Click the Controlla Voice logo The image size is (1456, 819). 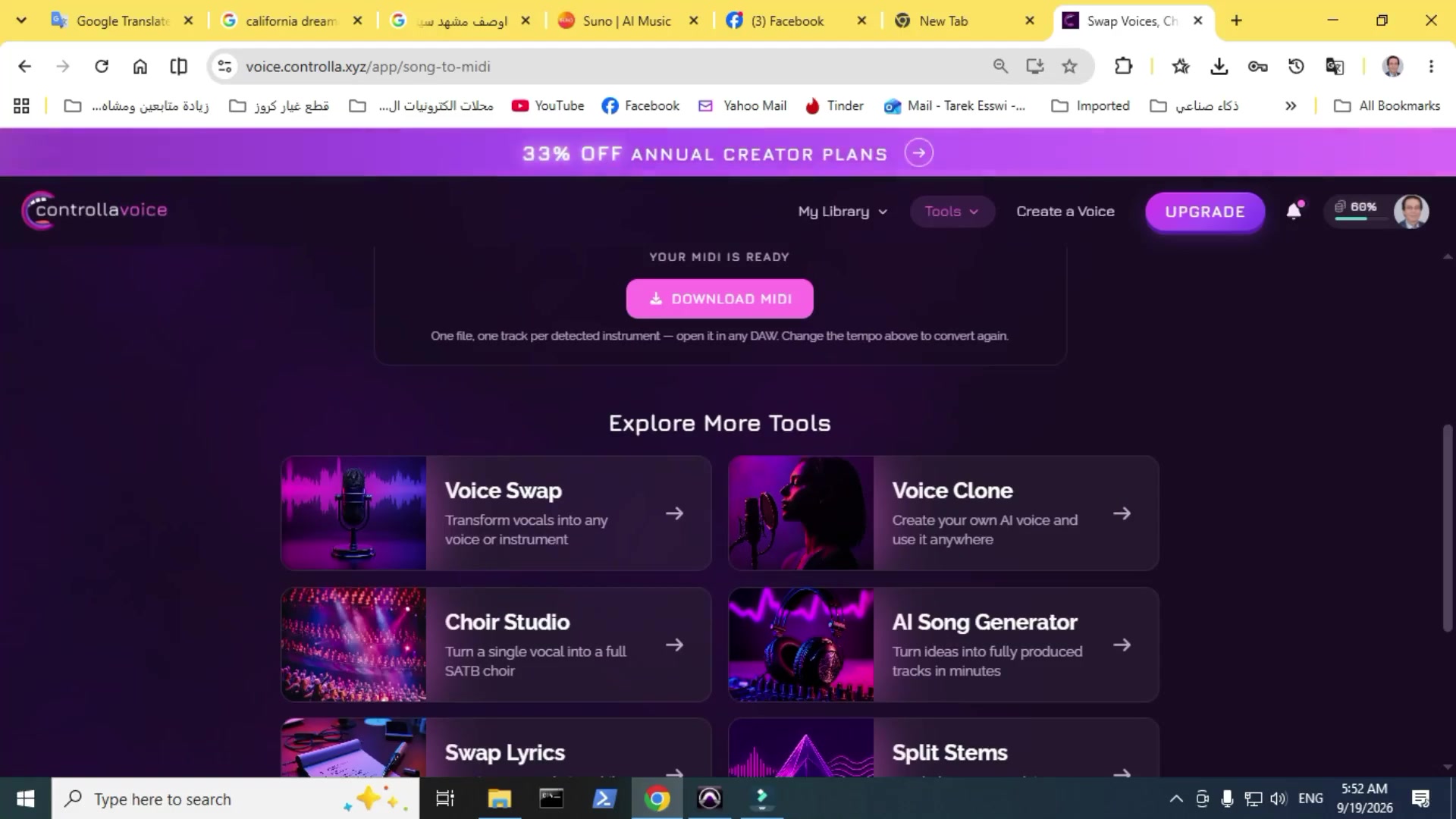tap(95, 210)
